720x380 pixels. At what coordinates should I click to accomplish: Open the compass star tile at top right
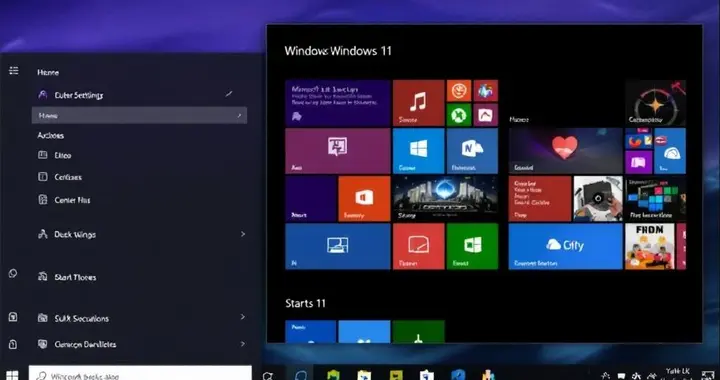tap(655, 103)
